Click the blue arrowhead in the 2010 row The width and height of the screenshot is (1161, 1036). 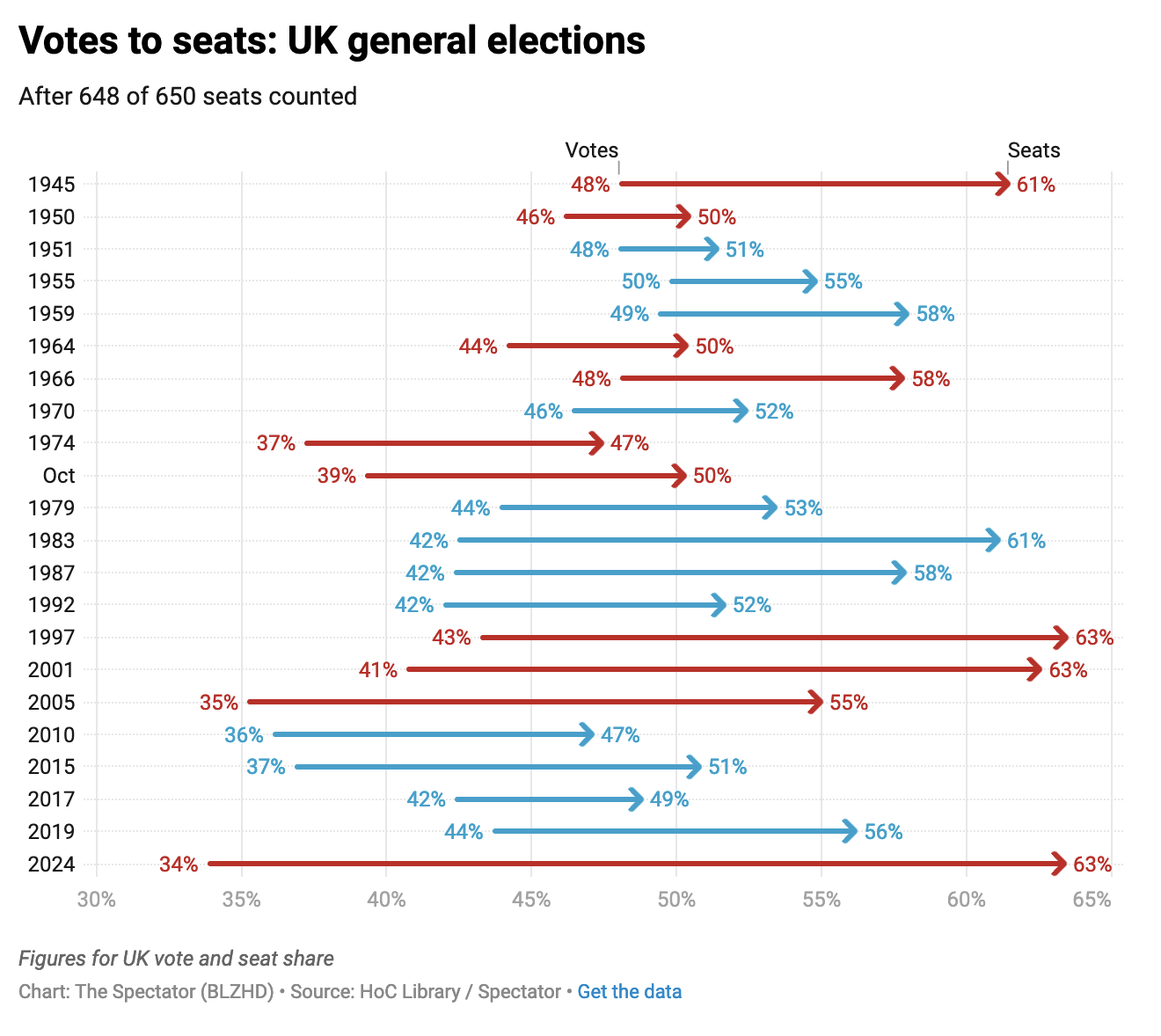pos(588,734)
